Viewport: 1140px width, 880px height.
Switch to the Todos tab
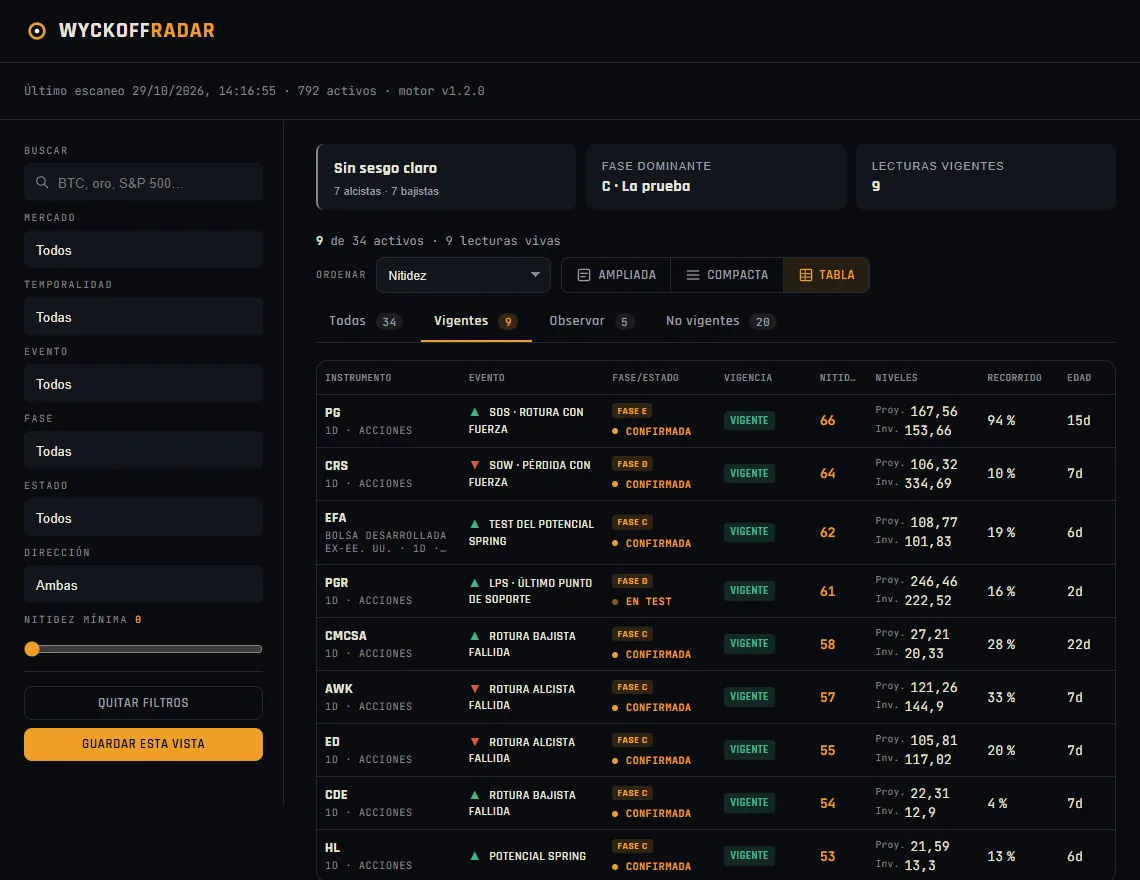[x=365, y=321]
